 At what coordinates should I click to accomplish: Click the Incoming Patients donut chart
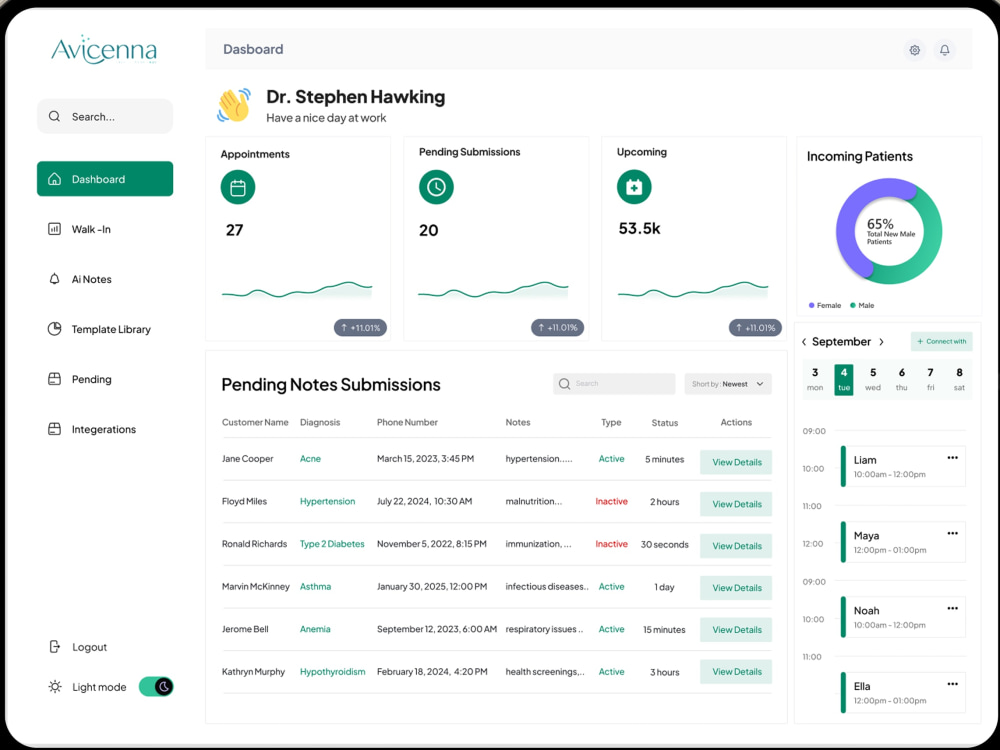pos(888,231)
